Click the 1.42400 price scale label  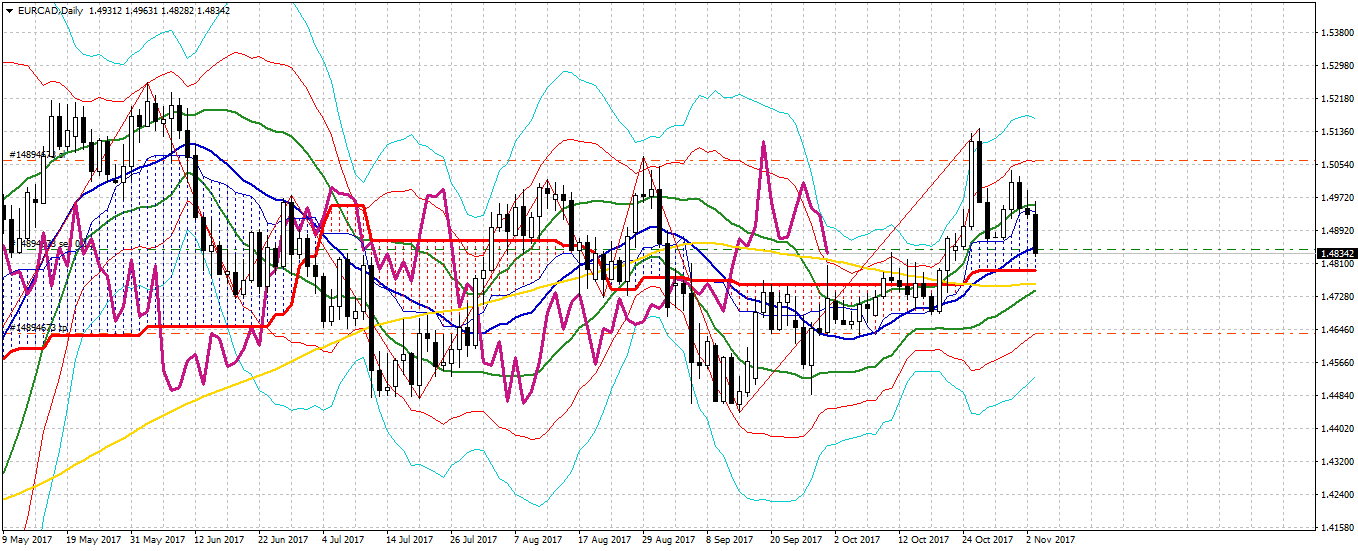tap(1336, 495)
